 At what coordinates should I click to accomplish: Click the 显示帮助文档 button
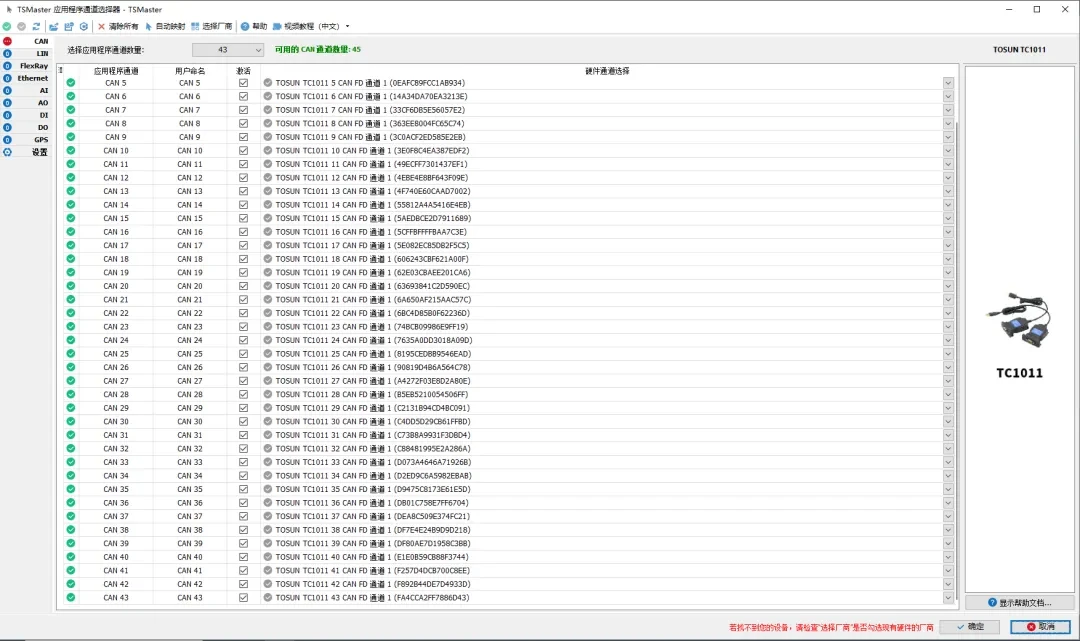[1019, 603]
